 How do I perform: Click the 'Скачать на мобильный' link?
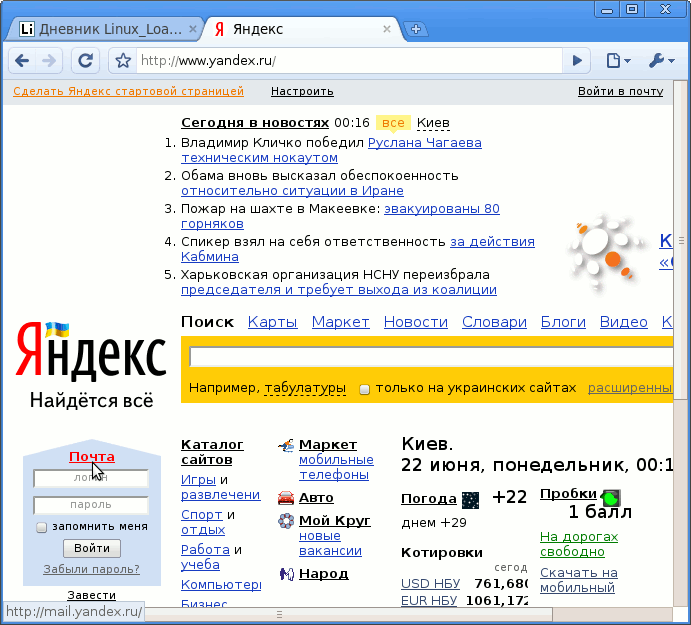[579, 580]
